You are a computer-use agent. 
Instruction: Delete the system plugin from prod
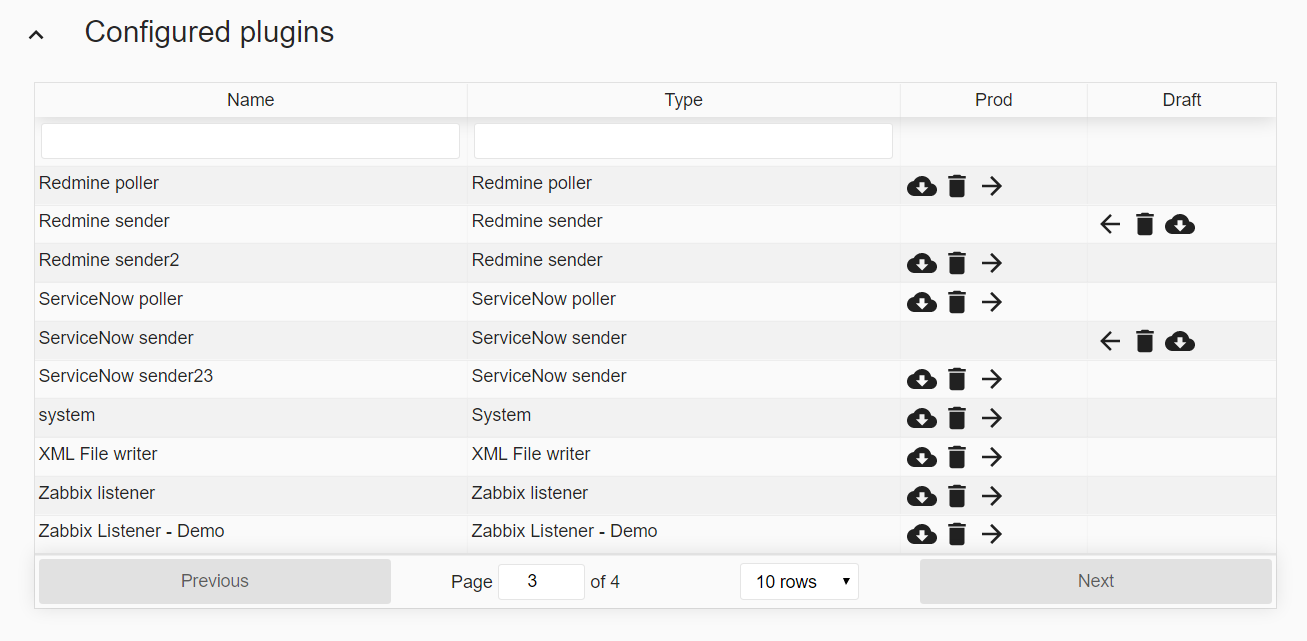957,418
